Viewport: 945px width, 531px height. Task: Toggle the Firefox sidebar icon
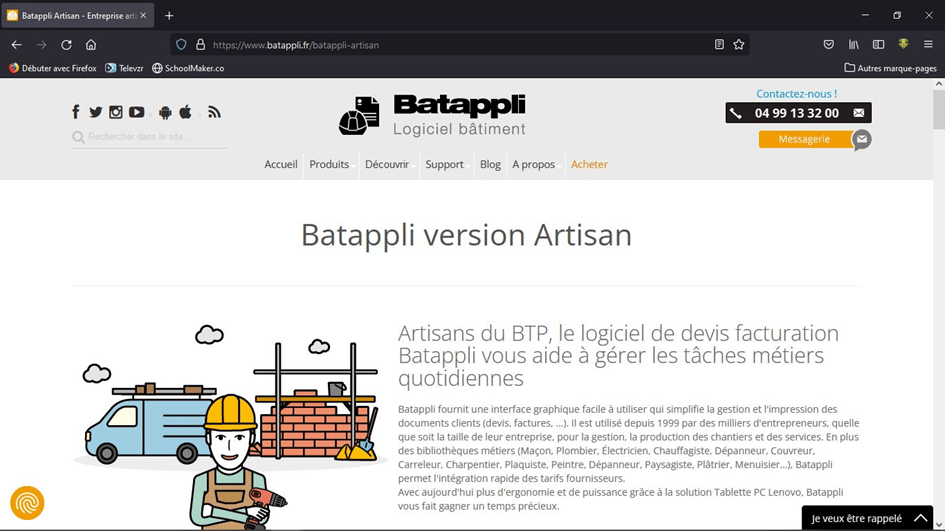[879, 45]
